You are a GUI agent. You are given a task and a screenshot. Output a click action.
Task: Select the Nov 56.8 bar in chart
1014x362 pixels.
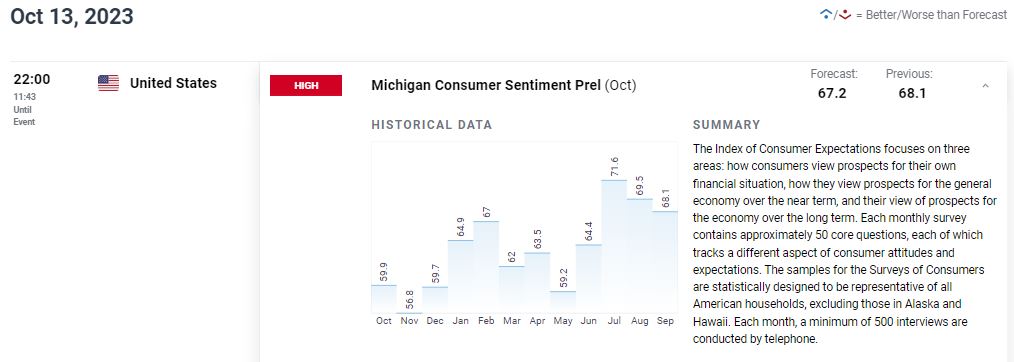click(x=409, y=313)
